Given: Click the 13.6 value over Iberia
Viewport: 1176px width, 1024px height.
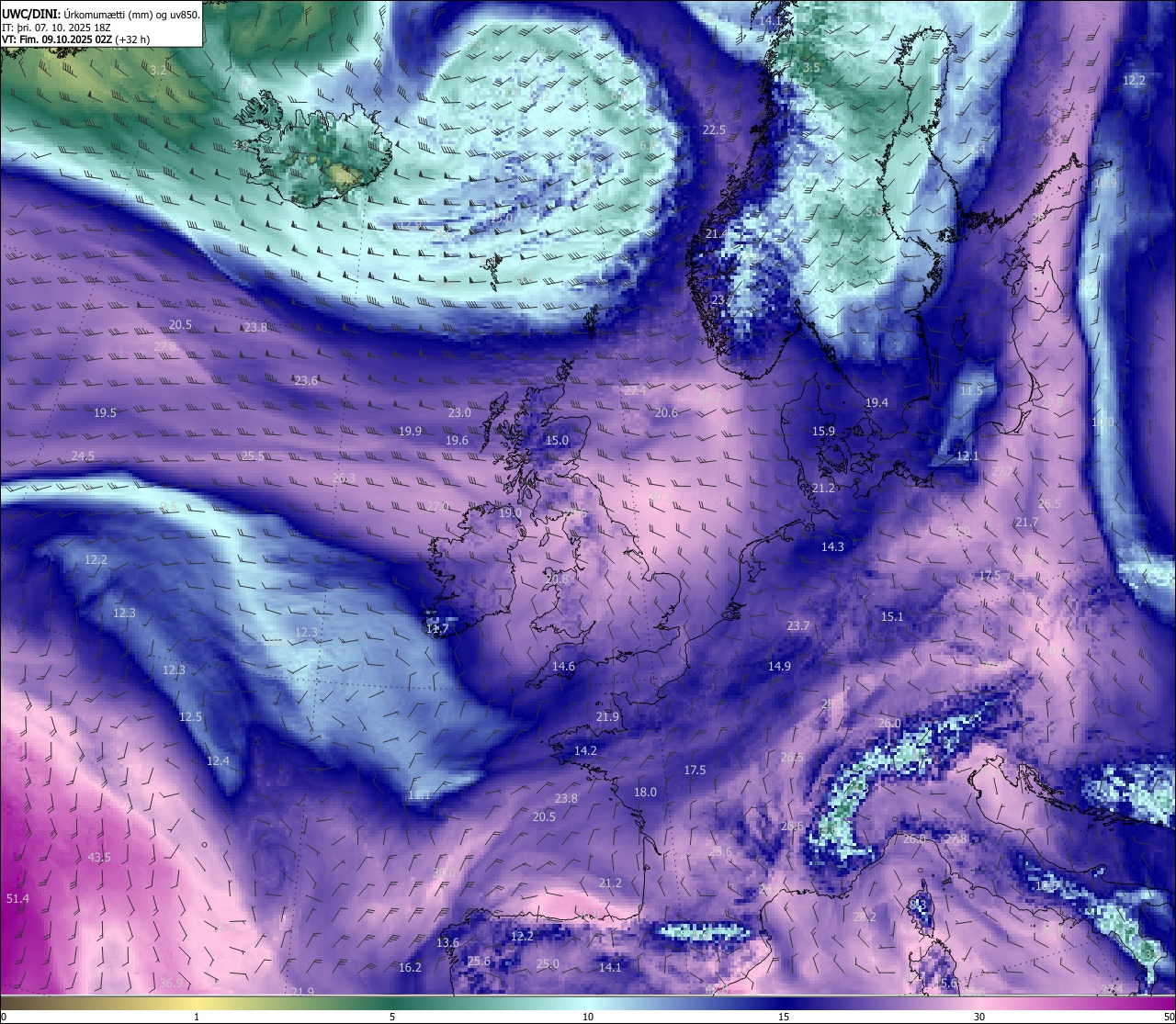Looking at the screenshot, I should [x=447, y=943].
